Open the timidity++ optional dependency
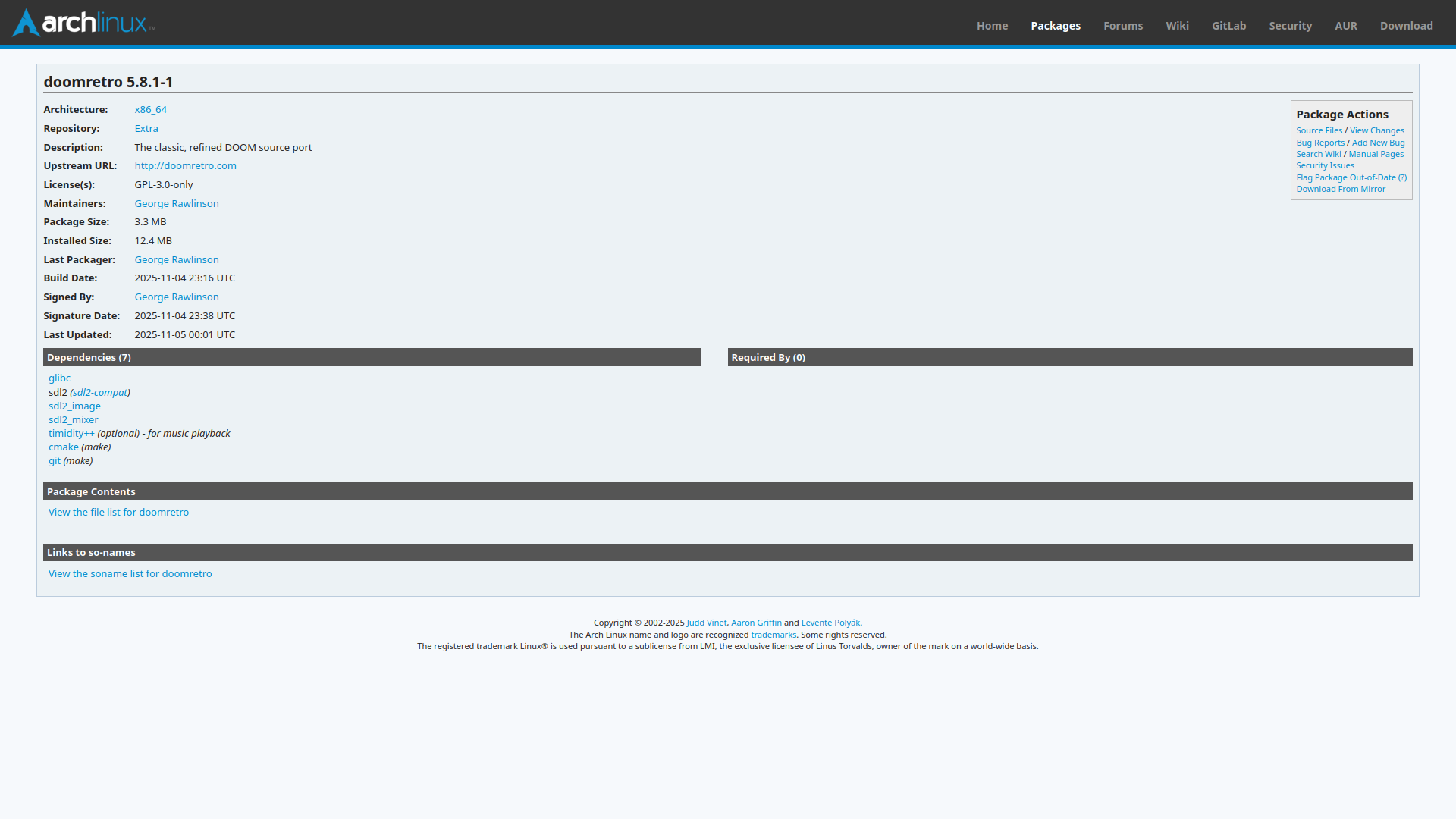Image resolution: width=1456 pixels, height=819 pixels. point(71,434)
